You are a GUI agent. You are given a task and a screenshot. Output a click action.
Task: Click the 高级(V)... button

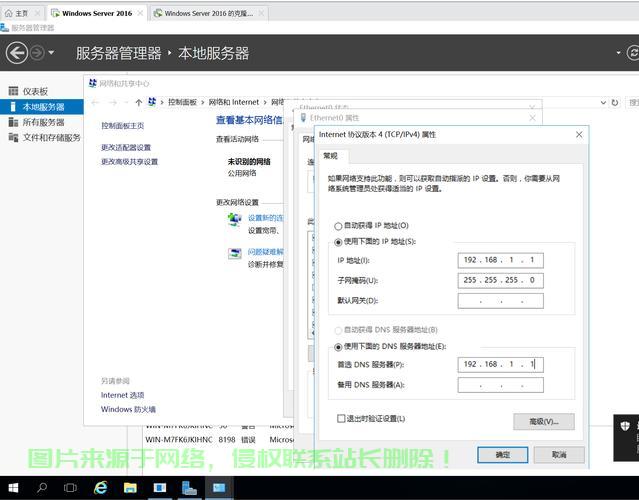[544, 421]
